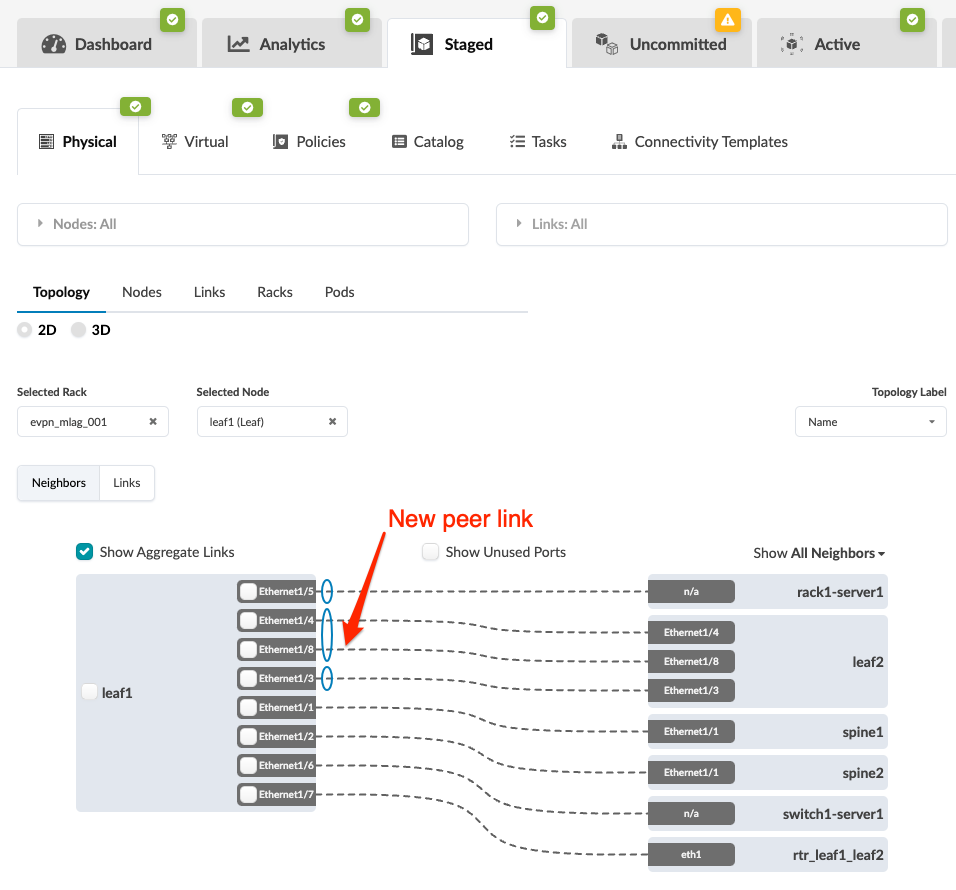The height and width of the screenshot is (890, 956).
Task: Click the Virtual network icon
Action: pyautogui.click(x=169, y=141)
